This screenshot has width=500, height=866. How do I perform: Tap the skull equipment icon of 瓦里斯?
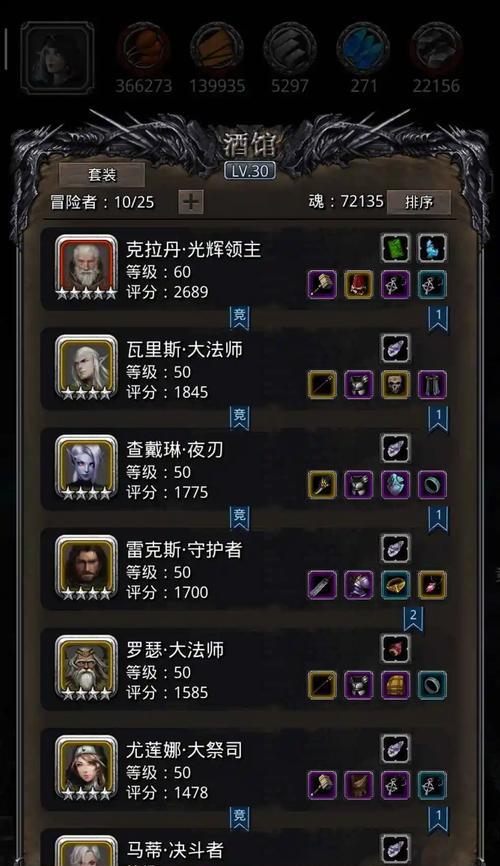point(396,384)
